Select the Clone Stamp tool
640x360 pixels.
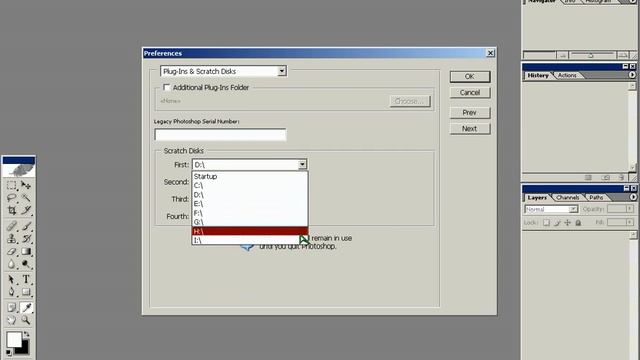pos(11,238)
